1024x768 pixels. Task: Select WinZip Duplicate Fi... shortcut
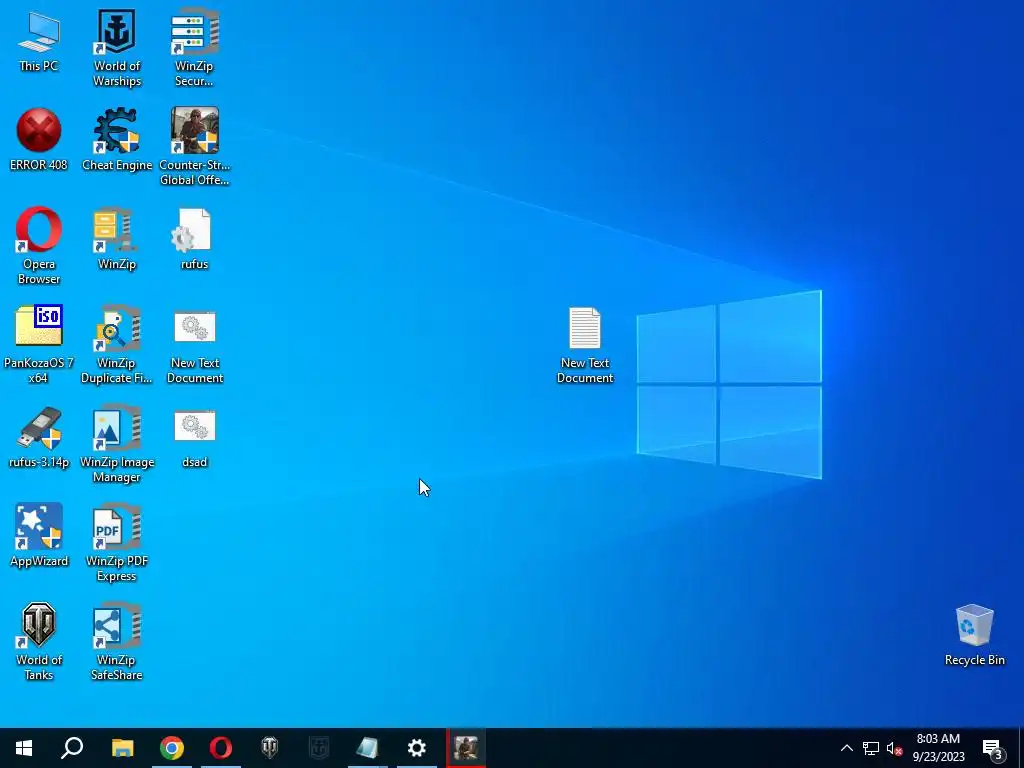tap(117, 345)
